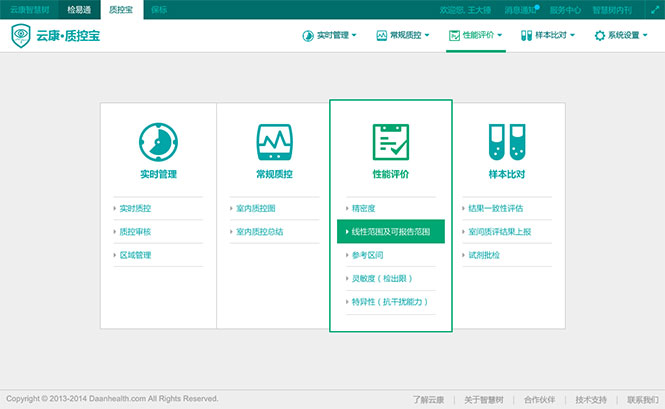Click the 常规质控 card title
Screen dimensions: 665x409
coord(274,174)
